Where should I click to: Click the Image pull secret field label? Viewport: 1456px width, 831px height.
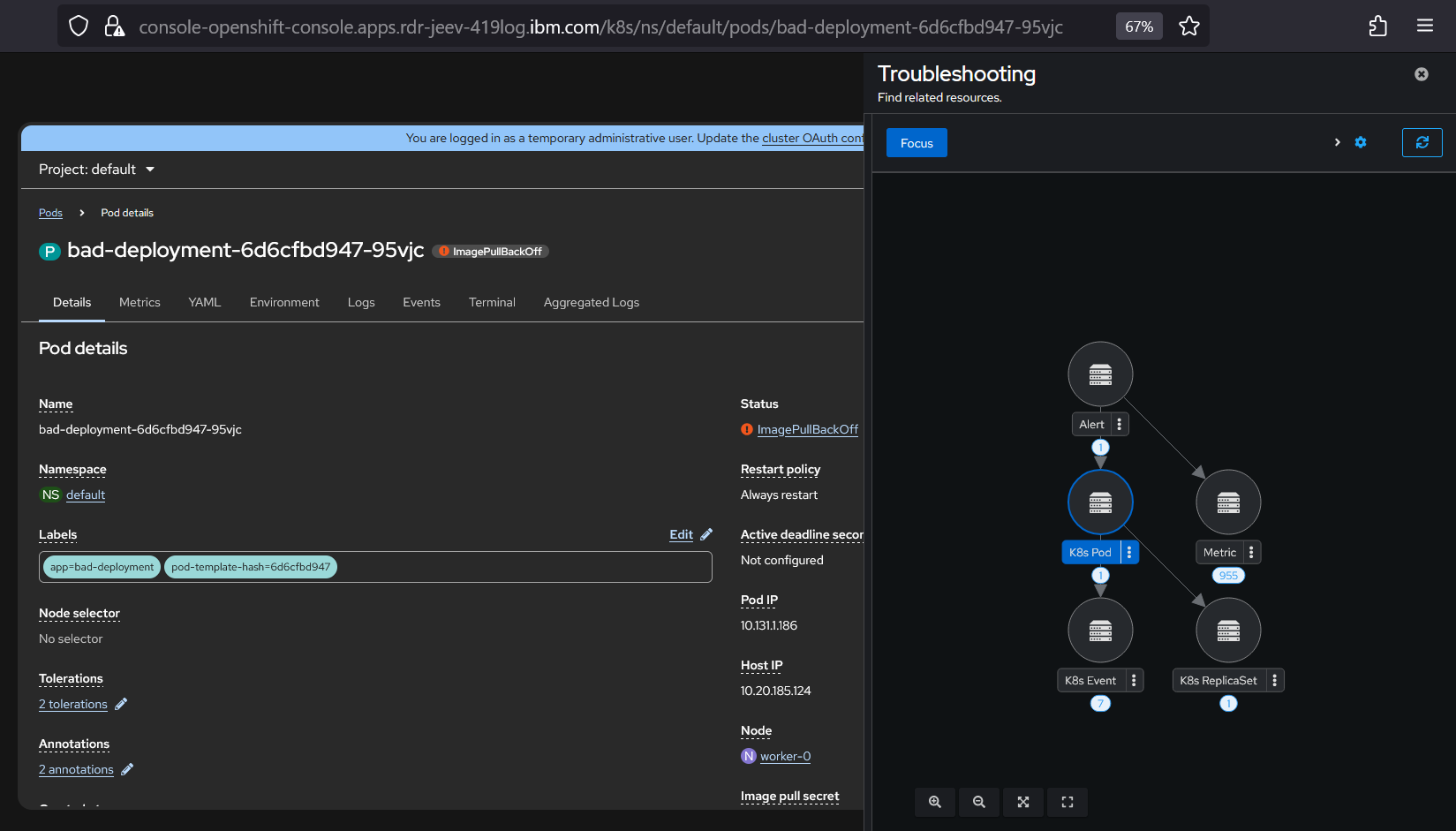tap(790, 796)
